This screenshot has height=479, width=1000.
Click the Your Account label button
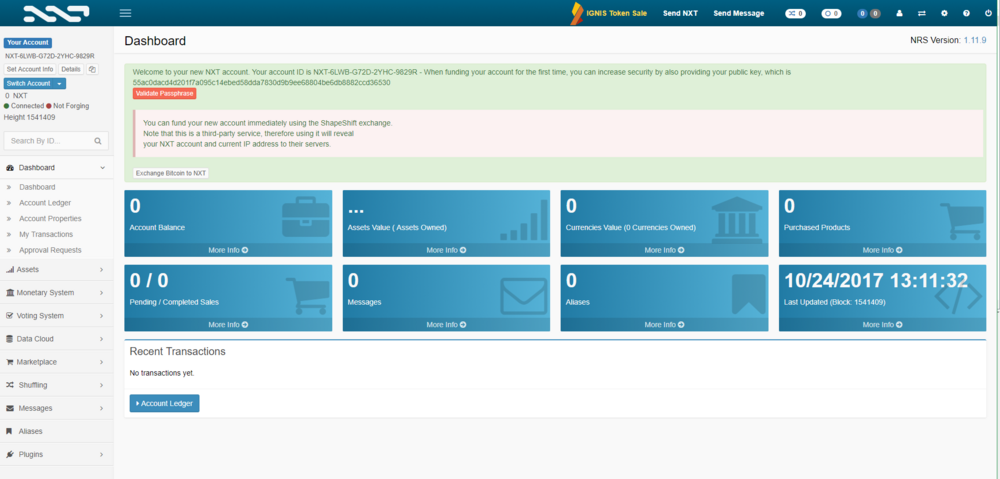(28, 43)
